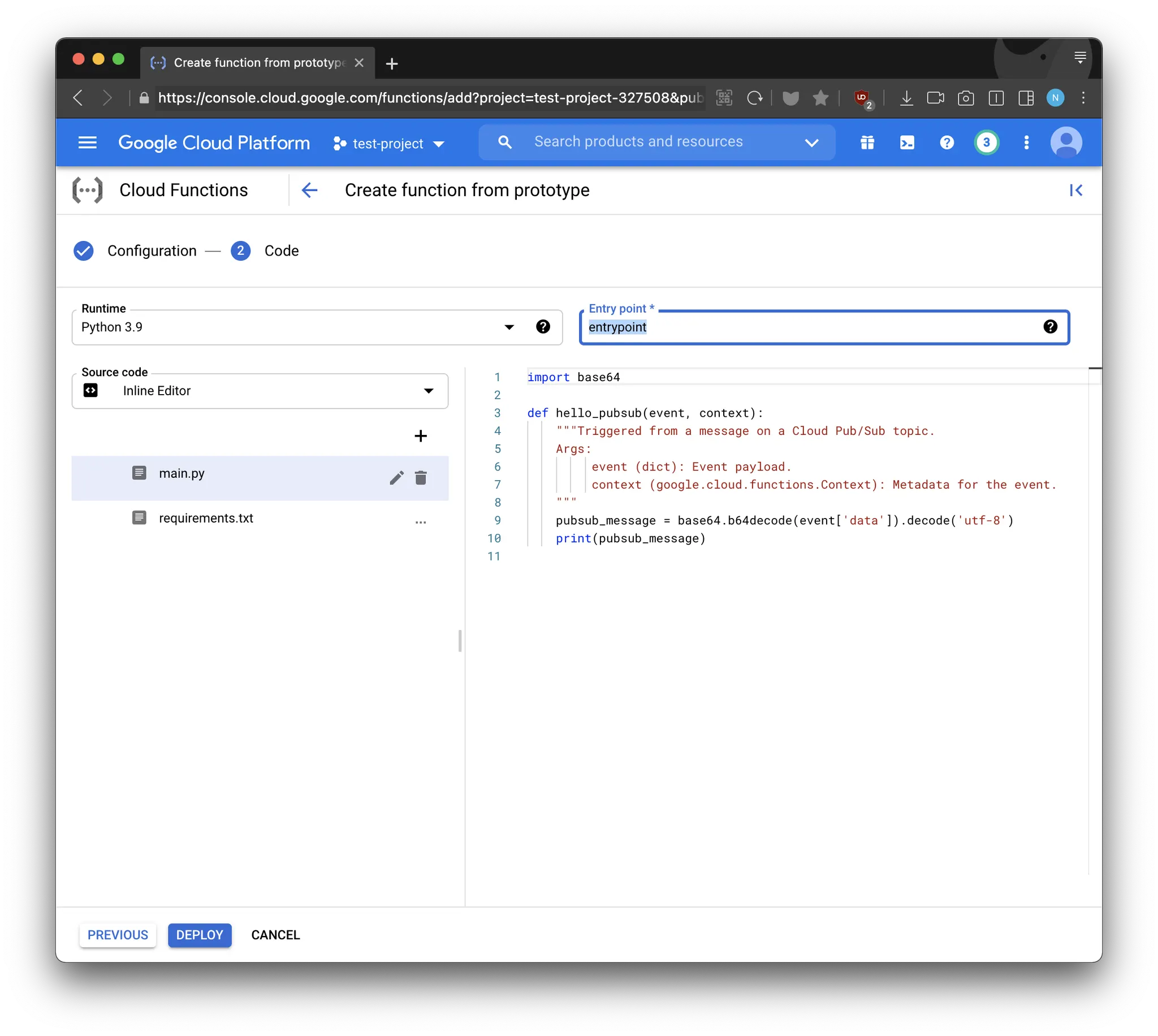This screenshot has height=1036, width=1158.
Task: Click the help icon next to Runtime
Action: 543,327
